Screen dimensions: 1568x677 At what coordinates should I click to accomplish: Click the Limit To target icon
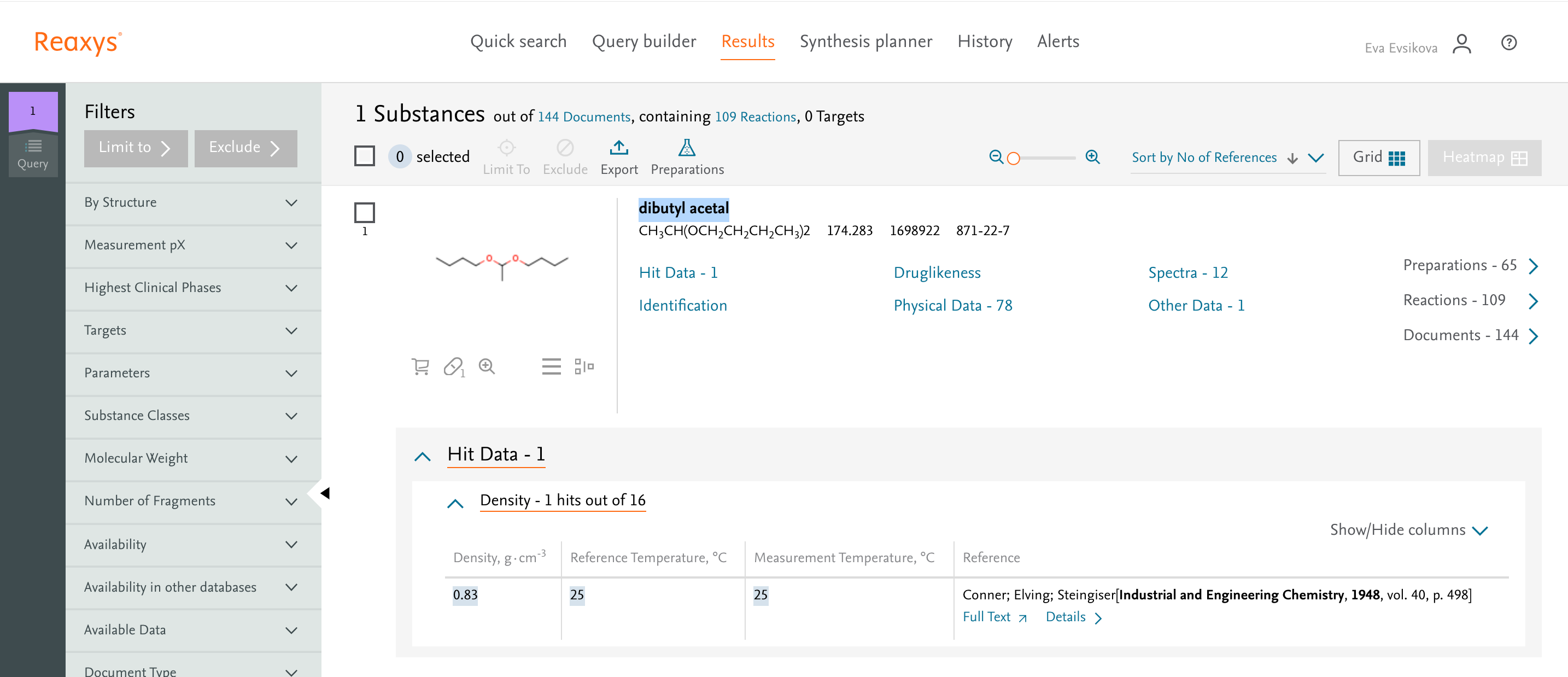[x=506, y=148]
